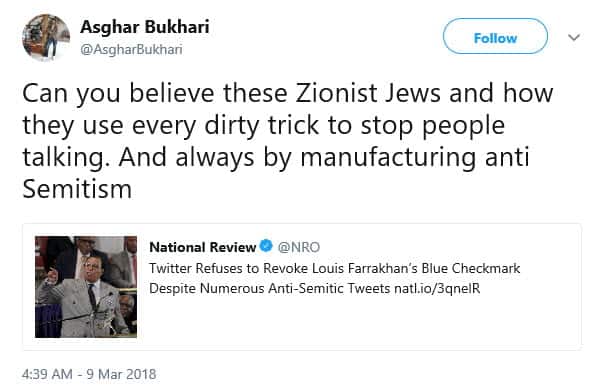Click the National Review verified badge icon
The height and width of the screenshot is (391, 602).
click(266, 245)
